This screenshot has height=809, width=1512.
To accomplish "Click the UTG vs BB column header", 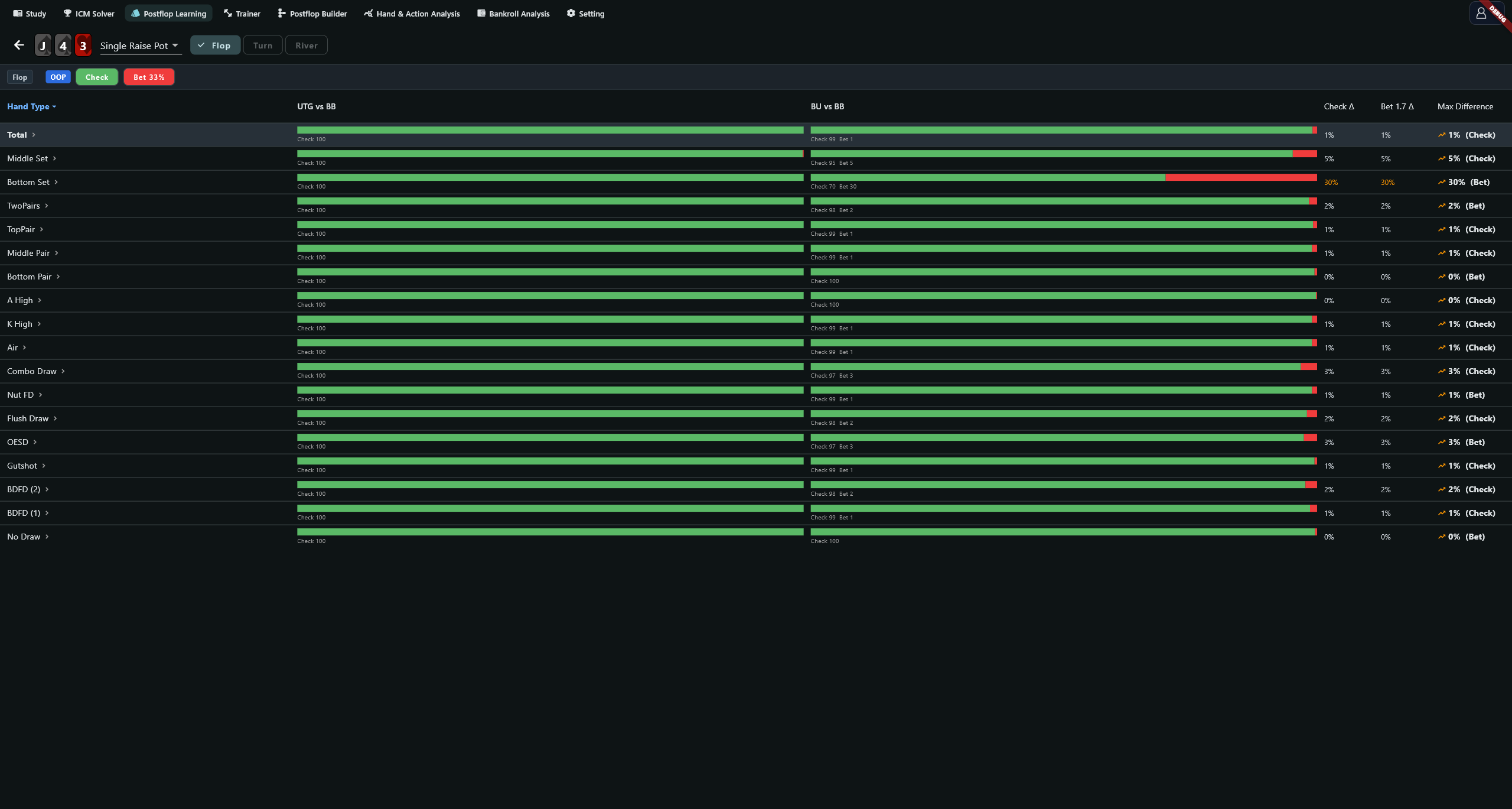I will (317, 106).
